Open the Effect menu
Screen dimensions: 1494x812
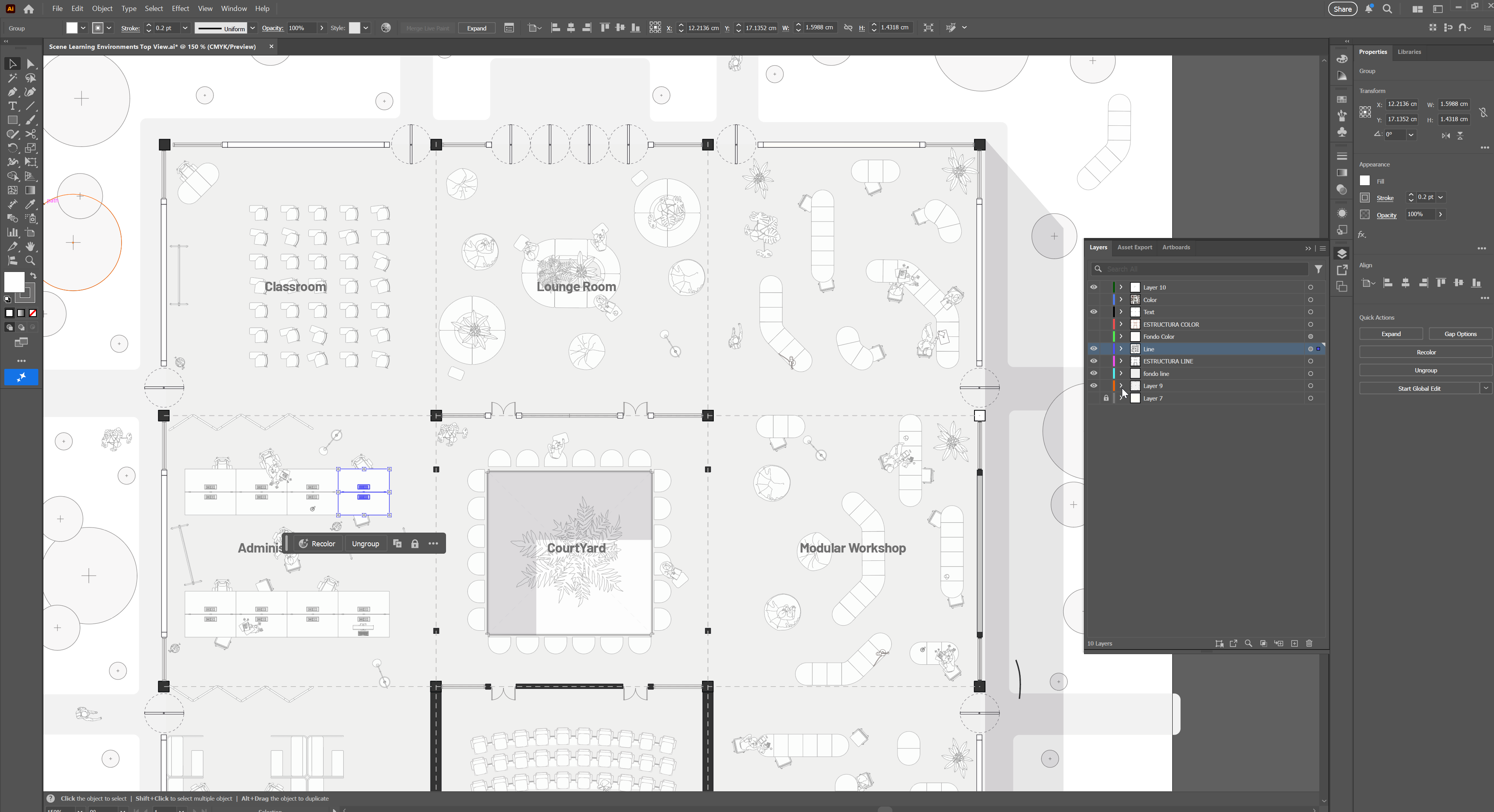click(x=180, y=9)
